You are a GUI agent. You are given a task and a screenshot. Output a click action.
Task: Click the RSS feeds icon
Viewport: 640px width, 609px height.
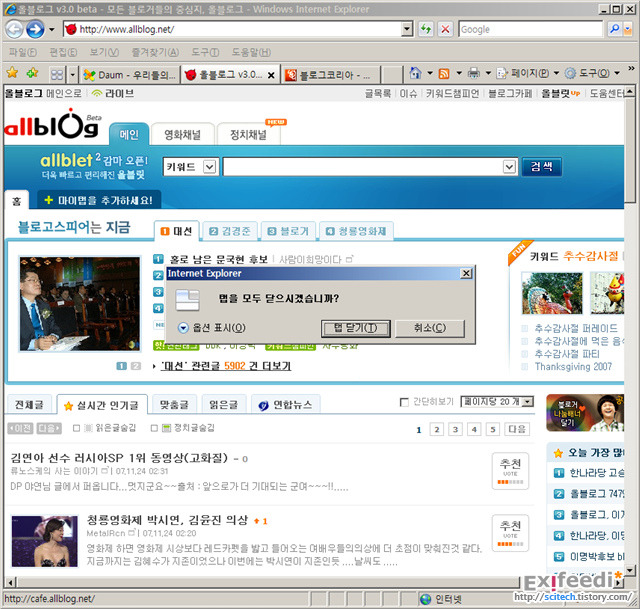[444, 74]
